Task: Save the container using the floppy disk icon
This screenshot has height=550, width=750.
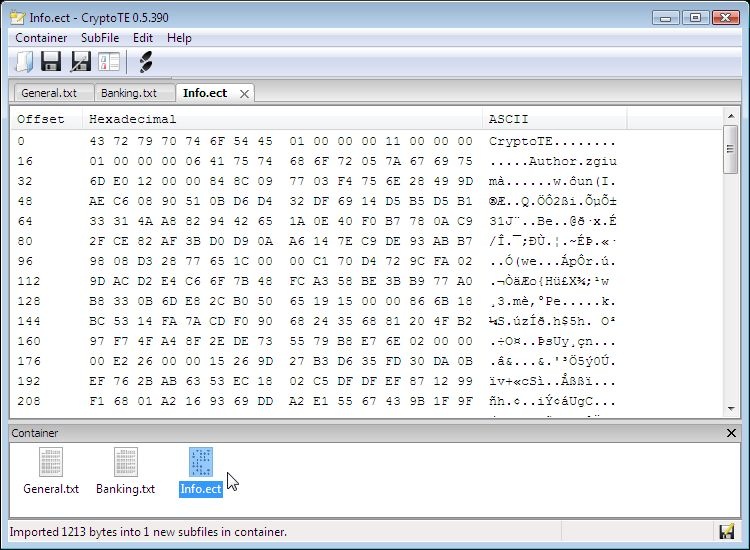Action: coord(51,62)
